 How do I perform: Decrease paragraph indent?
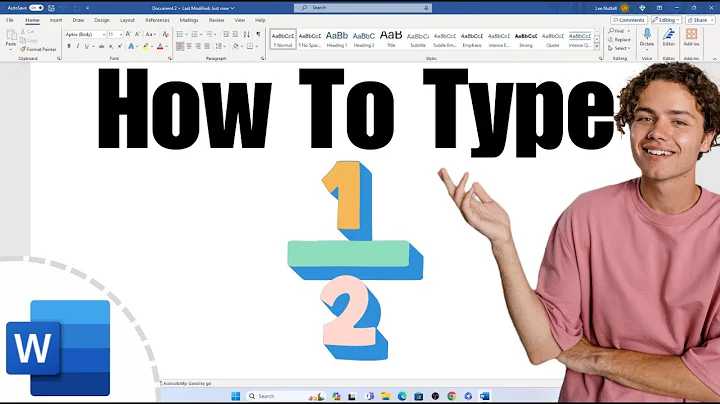coord(225,34)
